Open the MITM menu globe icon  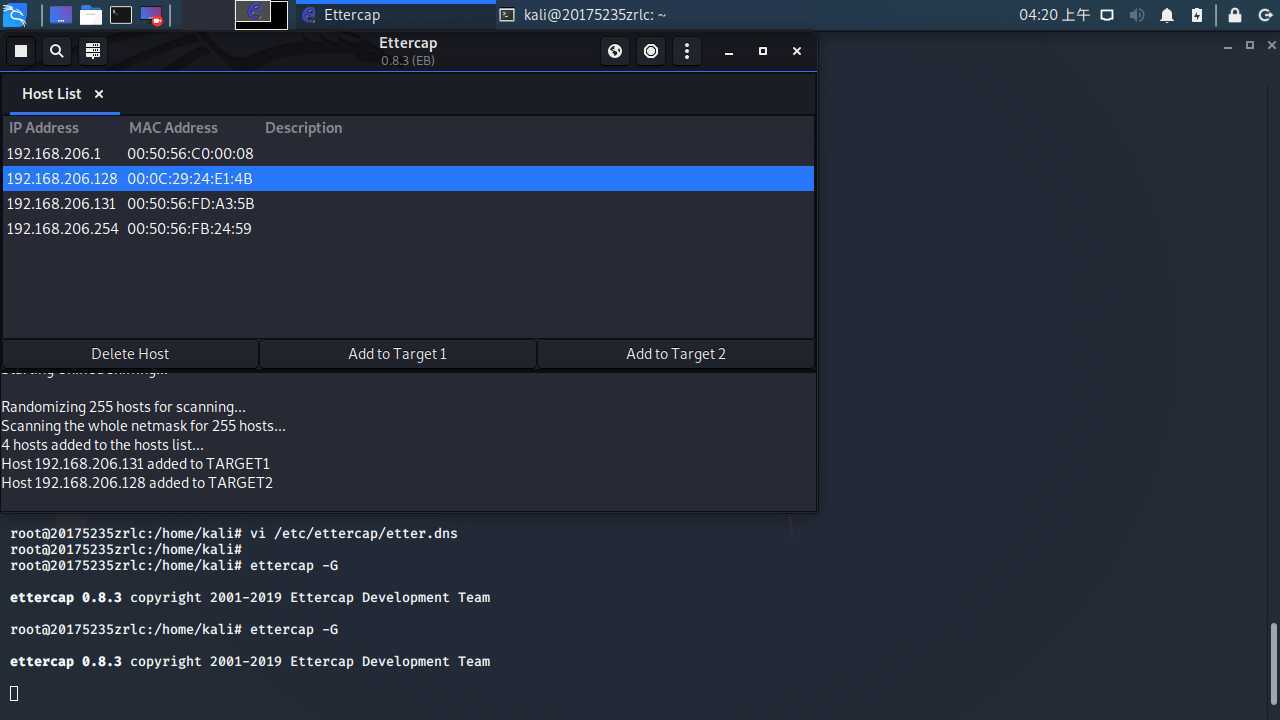(x=615, y=51)
